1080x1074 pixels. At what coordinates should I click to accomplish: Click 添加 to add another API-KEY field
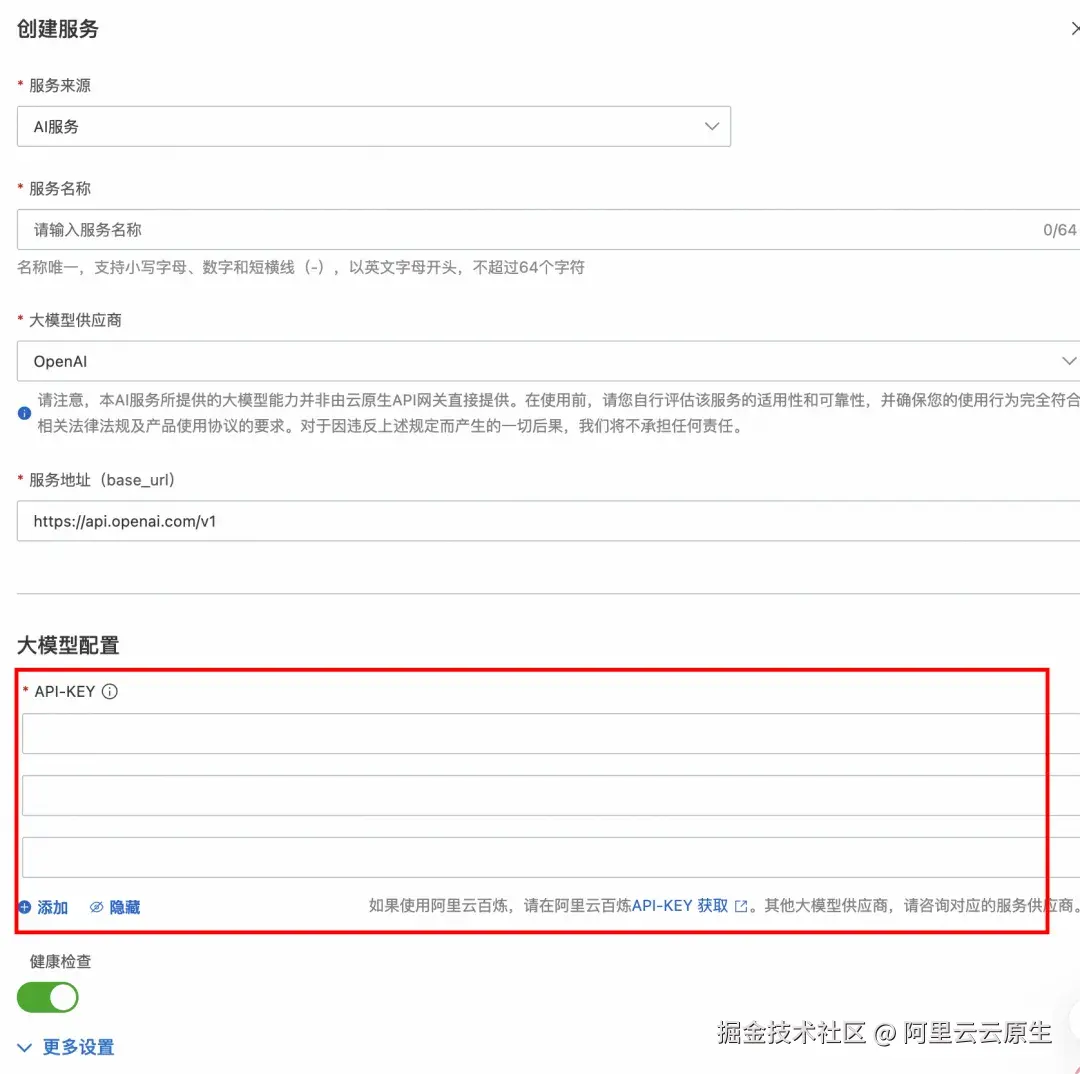(50, 907)
